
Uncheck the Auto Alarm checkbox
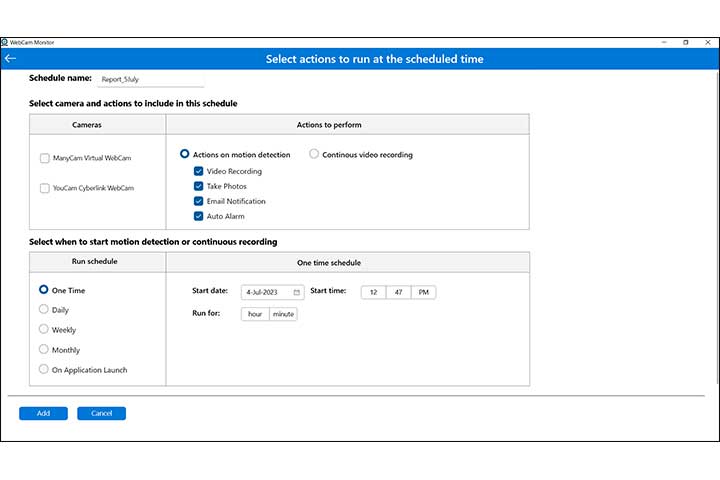[199, 216]
